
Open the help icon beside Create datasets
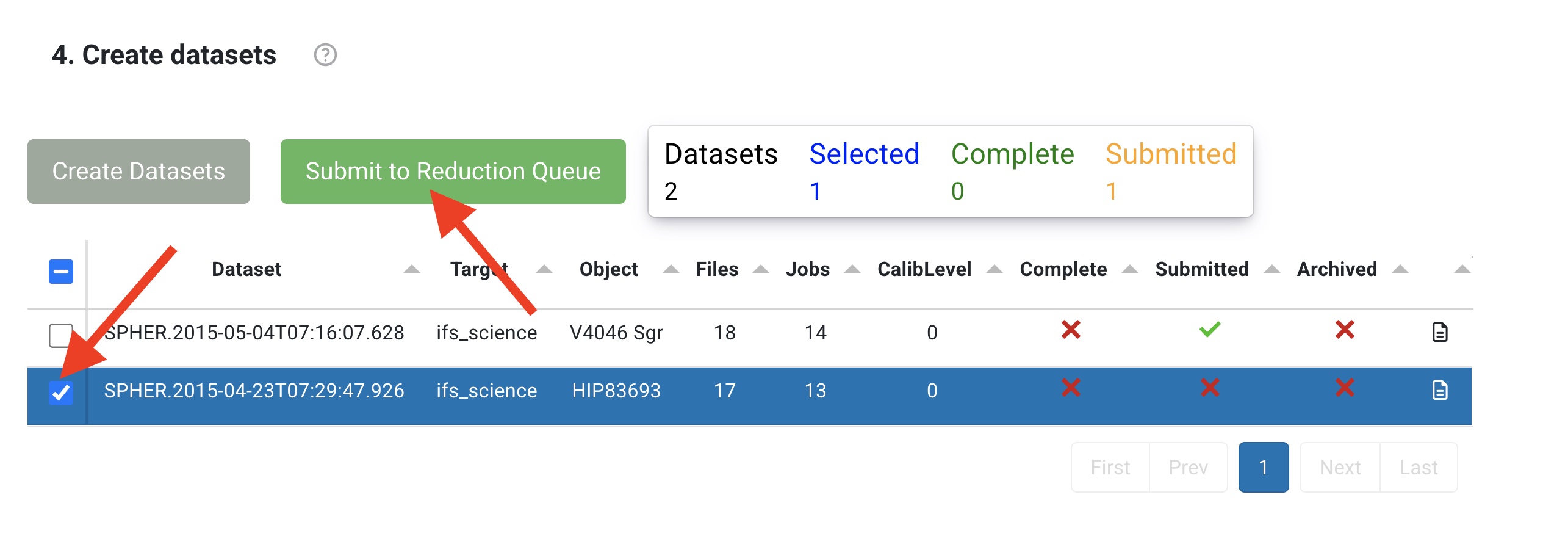coord(325,55)
